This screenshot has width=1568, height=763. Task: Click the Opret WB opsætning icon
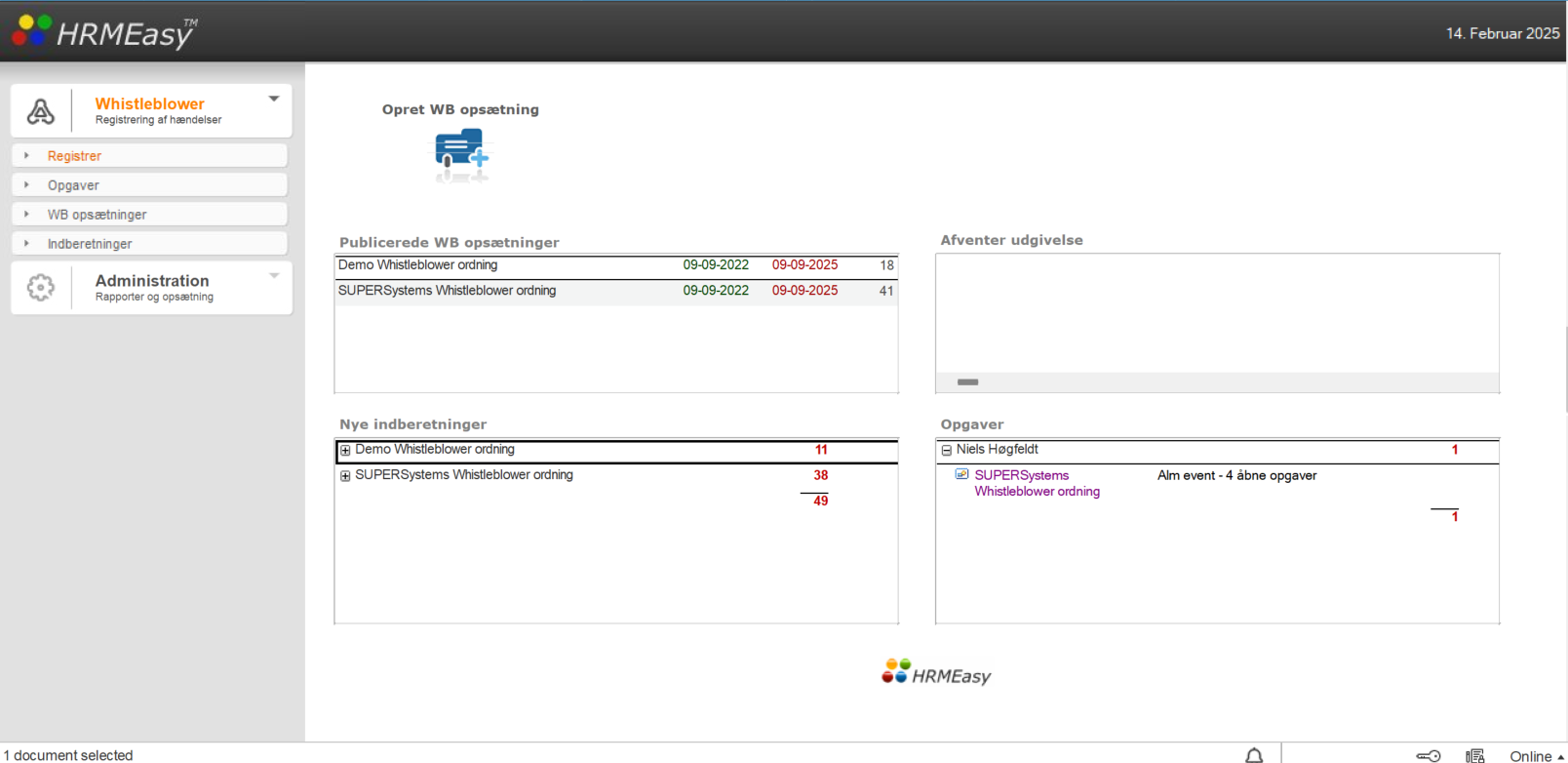(461, 156)
